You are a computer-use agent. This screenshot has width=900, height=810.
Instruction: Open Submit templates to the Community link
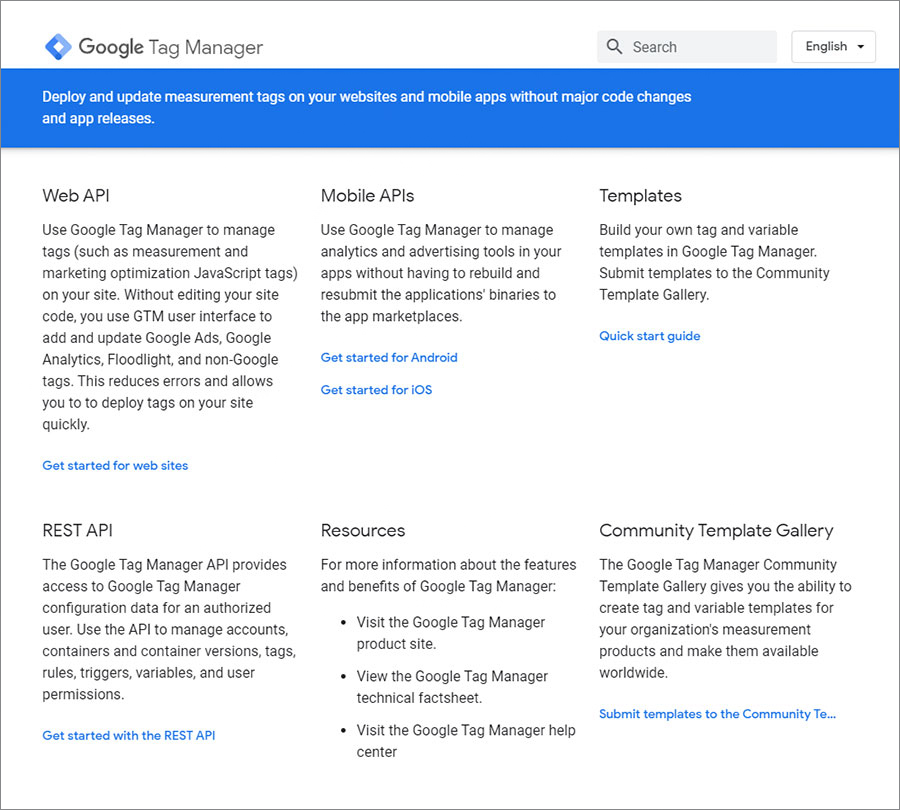(x=717, y=714)
